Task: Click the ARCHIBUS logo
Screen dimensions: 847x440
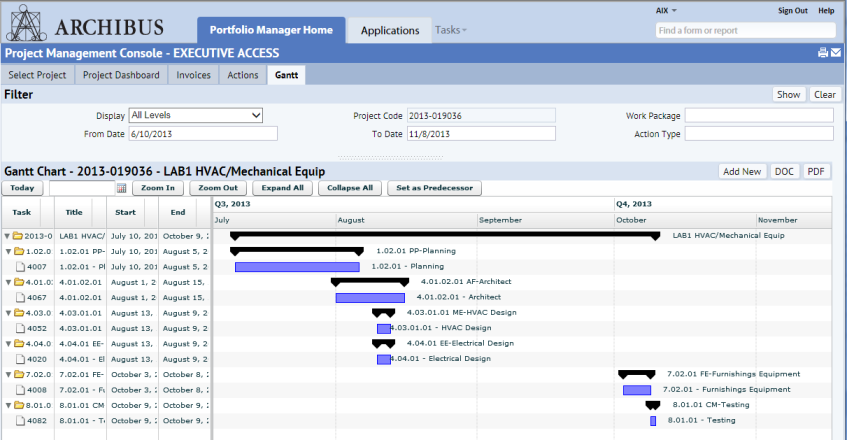Action: (84, 24)
